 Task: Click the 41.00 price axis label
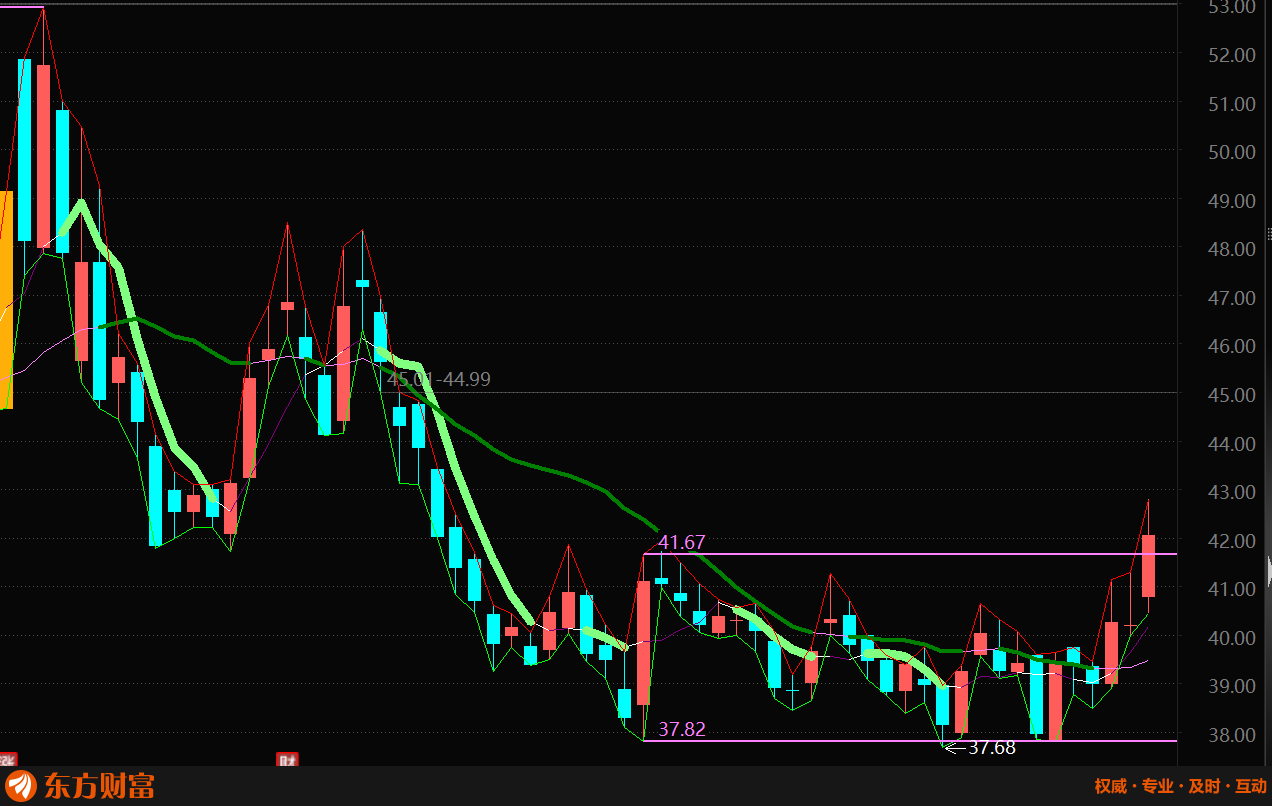pos(1232,589)
